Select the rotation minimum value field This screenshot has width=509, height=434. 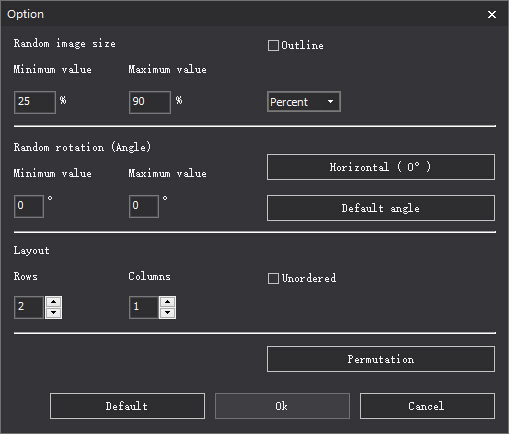pyautogui.click(x=29, y=207)
